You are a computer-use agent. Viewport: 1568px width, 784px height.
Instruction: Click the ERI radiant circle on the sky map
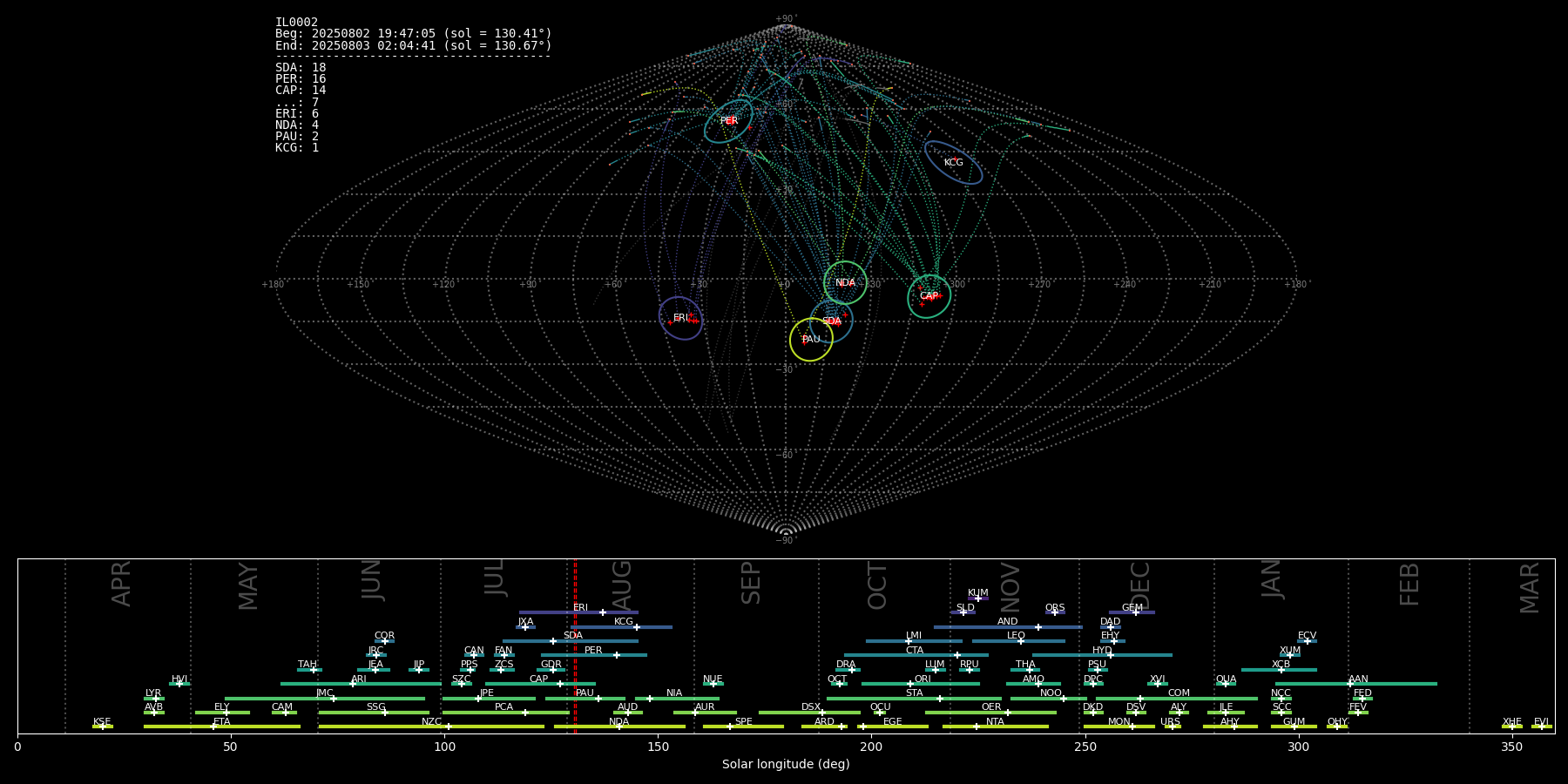coord(680,318)
